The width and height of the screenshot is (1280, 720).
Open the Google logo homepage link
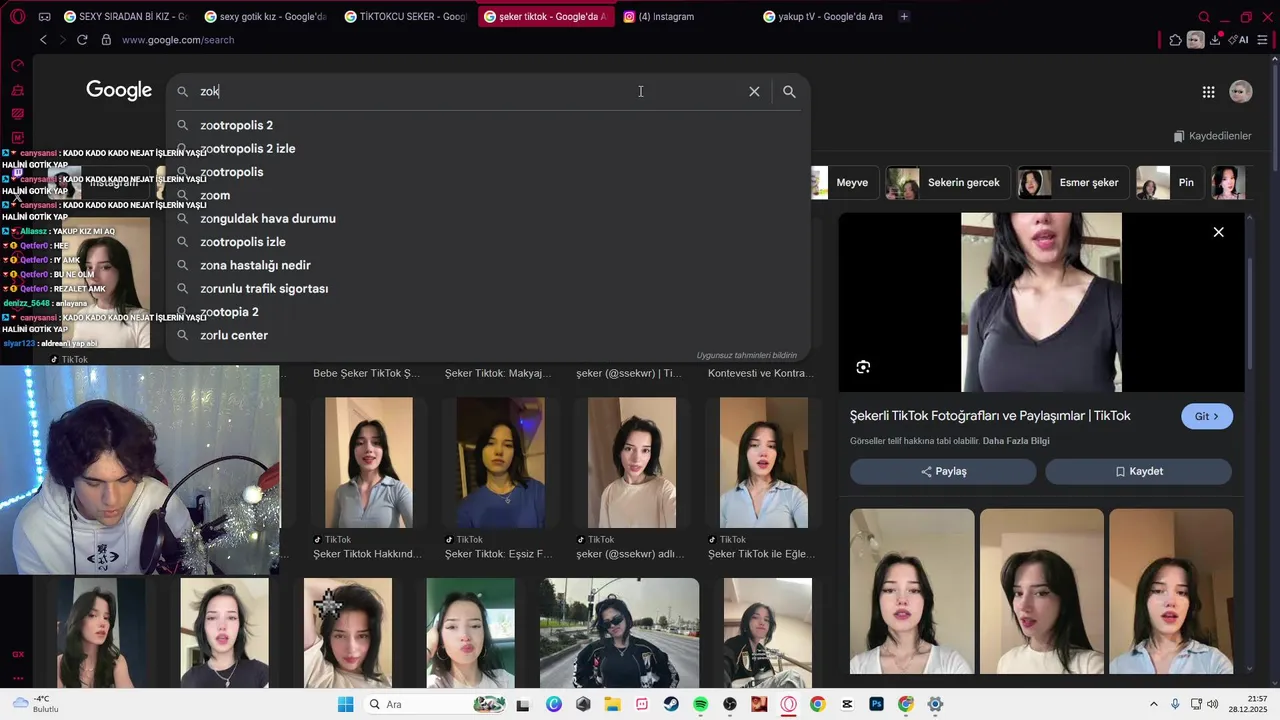point(119,91)
